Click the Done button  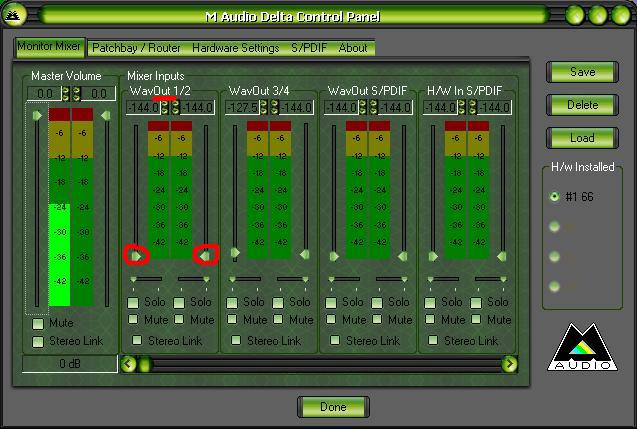point(333,407)
